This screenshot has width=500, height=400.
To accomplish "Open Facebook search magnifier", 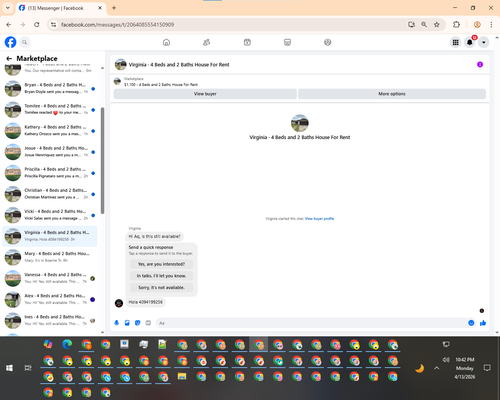I will click(24, 42).
